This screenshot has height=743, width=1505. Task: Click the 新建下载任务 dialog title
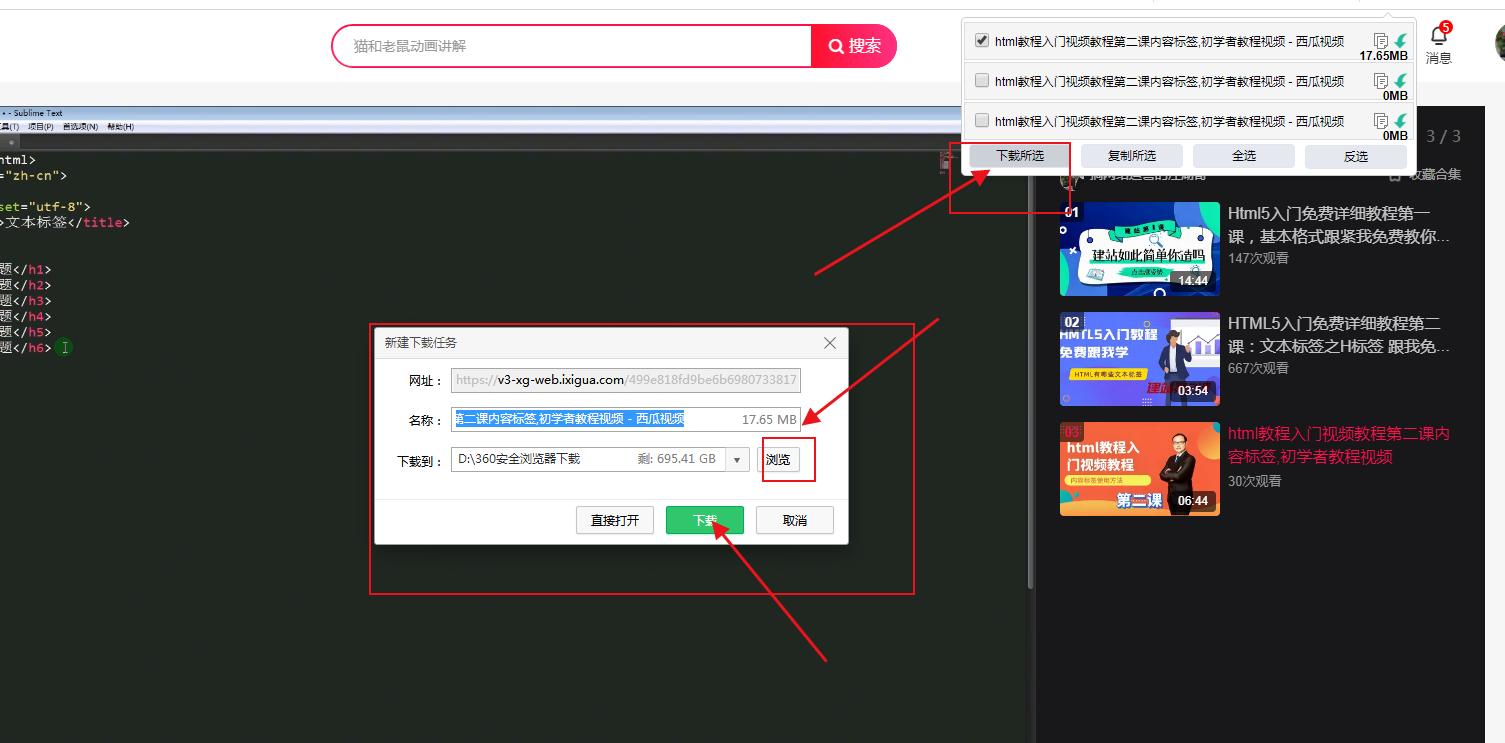[421, 343]
